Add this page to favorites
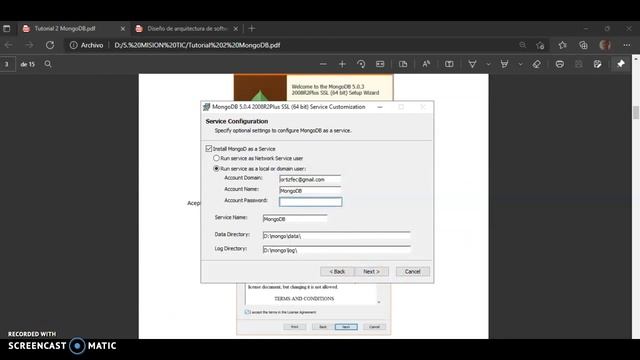Viewport: 640px width, 360px height. tap(540, 45)
